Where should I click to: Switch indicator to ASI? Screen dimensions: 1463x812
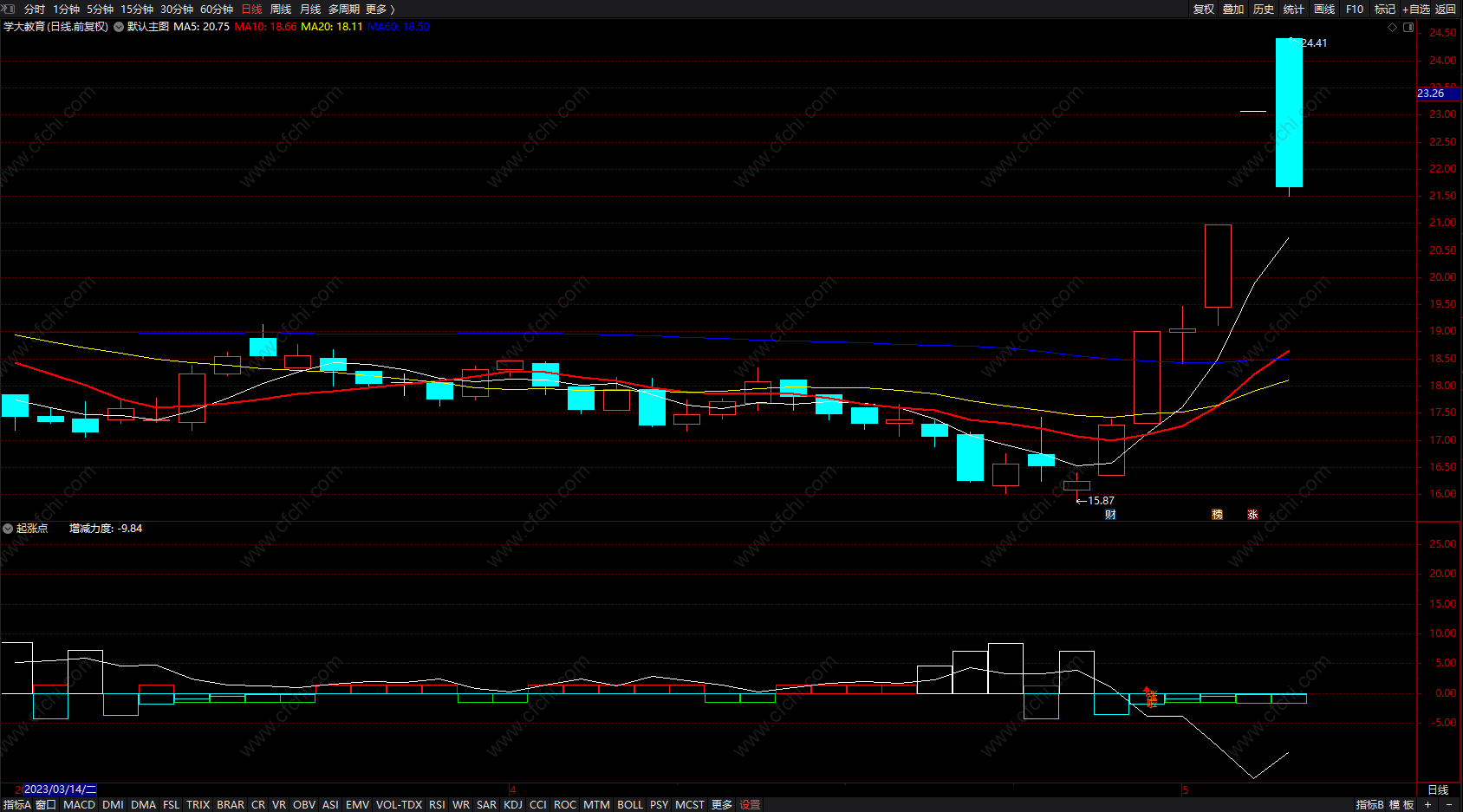click(x=330, y=804)
